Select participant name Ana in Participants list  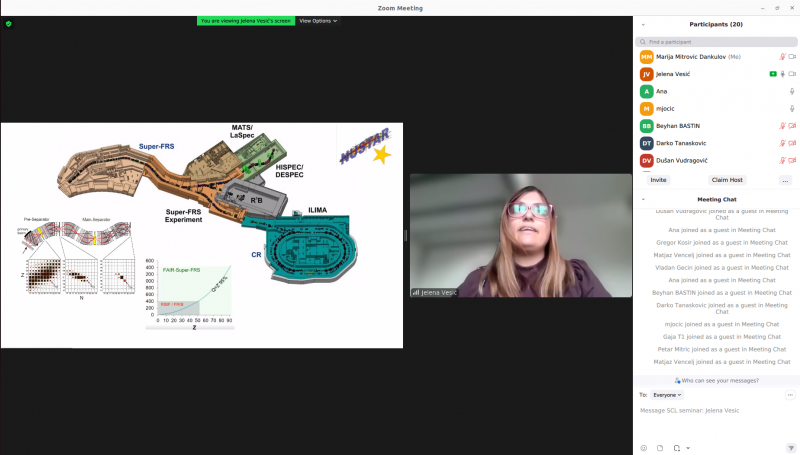point(662,92)
